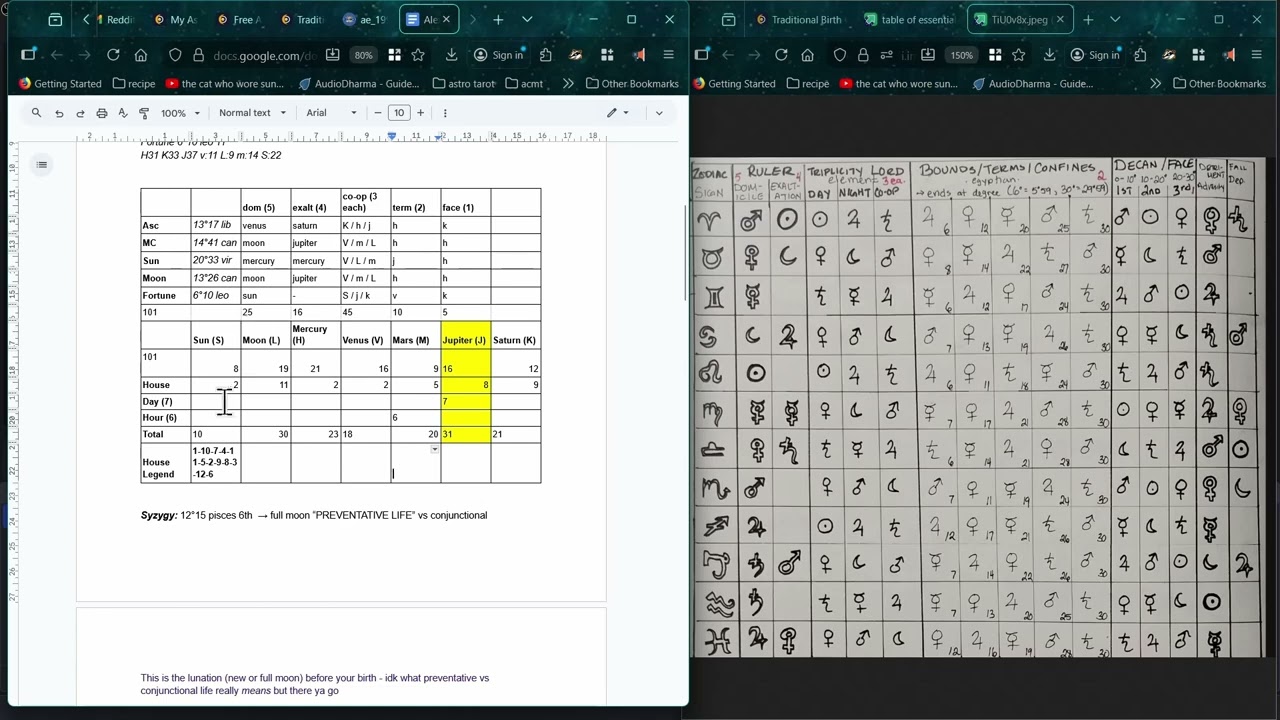1280x720 pixels.
Task: Reset the 150% zoom in right browser
Action: pyautogui.click(x=961, y=56)
